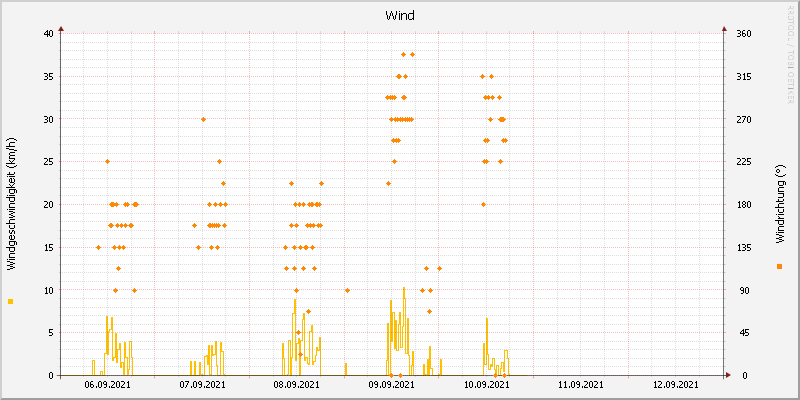Click date label 06.09.2021

107,385
